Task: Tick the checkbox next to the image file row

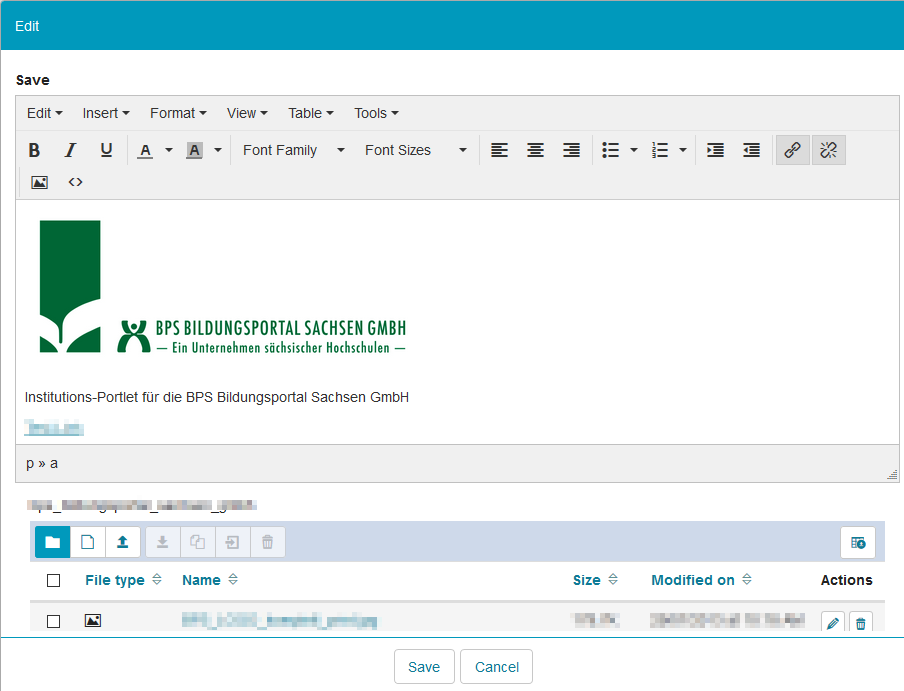Action: pos(53,620)
